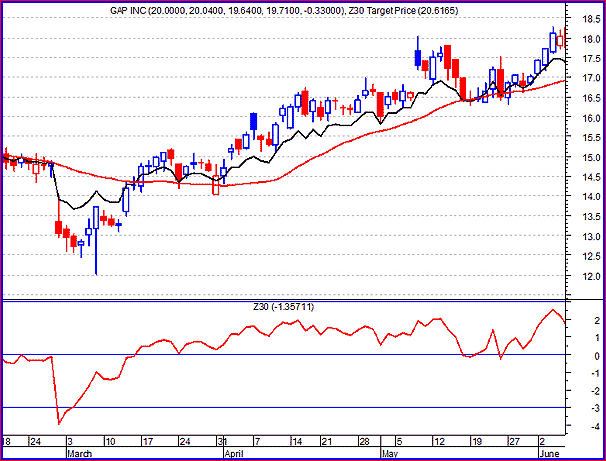This screenshot has width=606, height=461.
Task: Select the 13.0 price axis label
Action: click(589, 236)
